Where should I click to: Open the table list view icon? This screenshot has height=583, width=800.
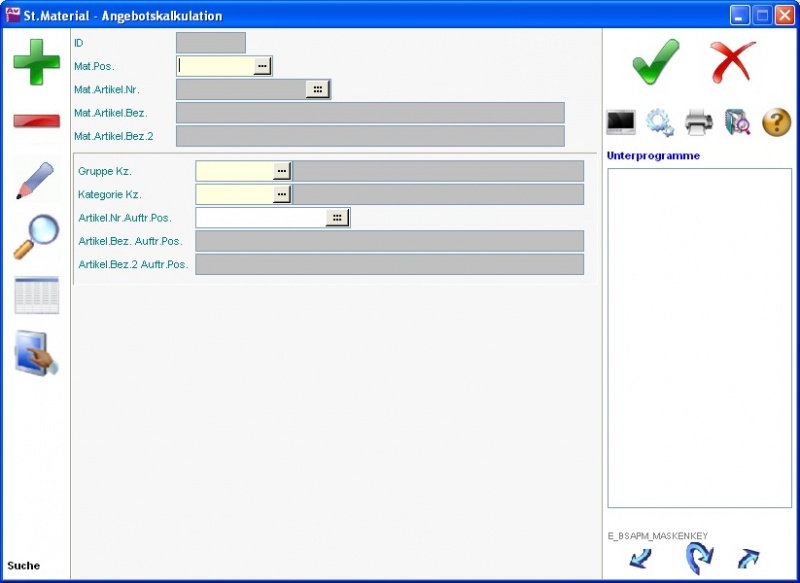36,296
